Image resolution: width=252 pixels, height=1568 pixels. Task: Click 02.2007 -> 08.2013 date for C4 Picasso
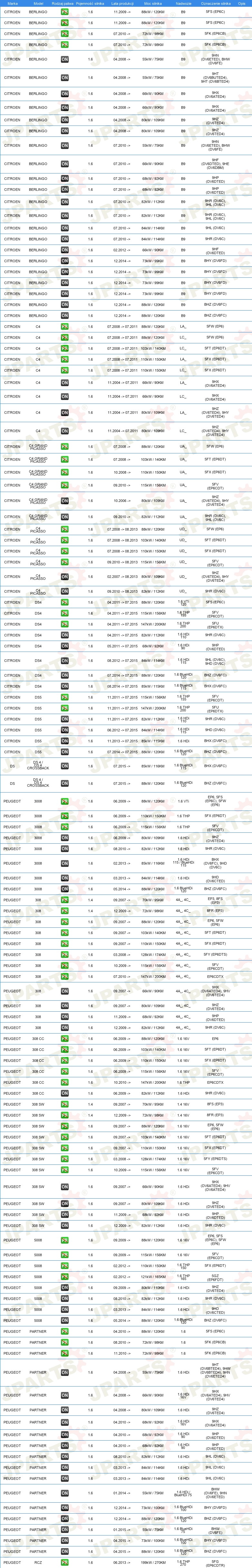click(122, 577)
